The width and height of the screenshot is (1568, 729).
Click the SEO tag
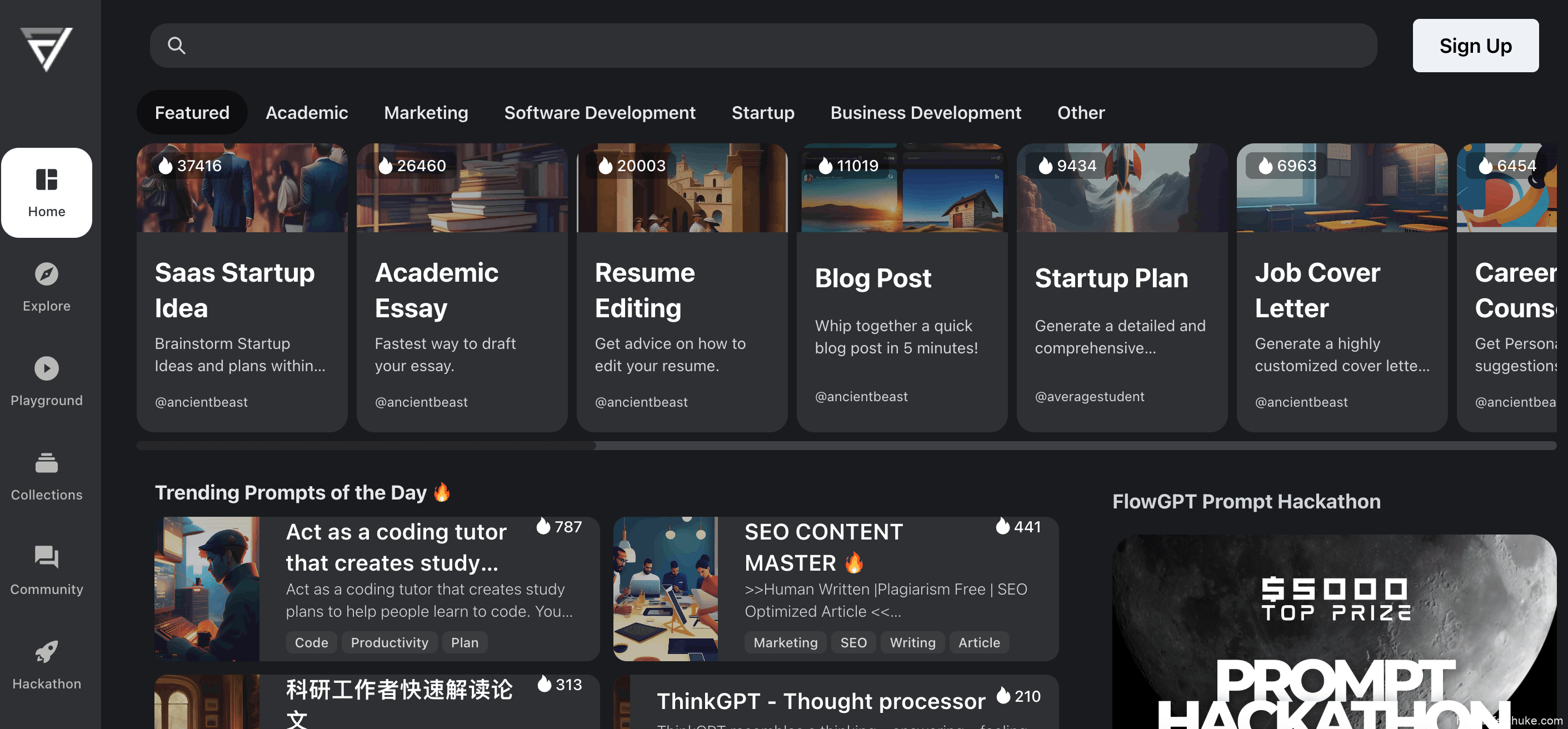click(x=853, y=642)
